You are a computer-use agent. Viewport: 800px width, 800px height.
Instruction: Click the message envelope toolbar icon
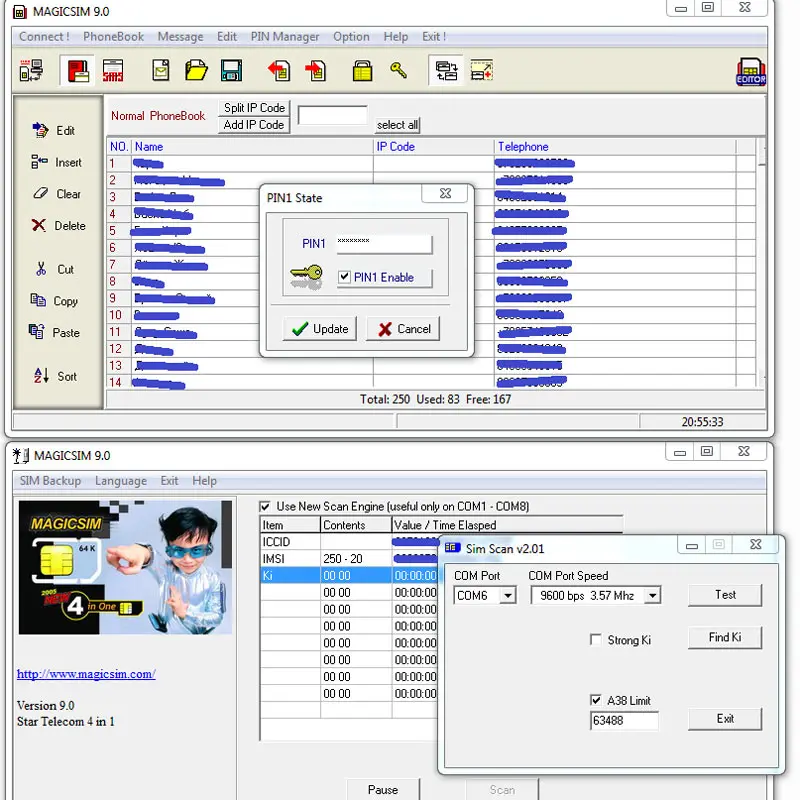[x=160, y=70]
